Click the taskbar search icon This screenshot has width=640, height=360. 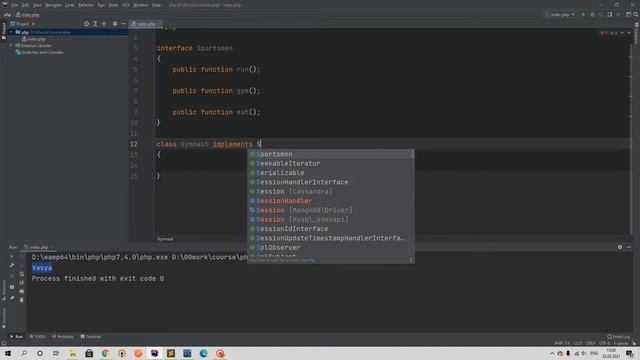pyautogui.click(x=24, y=353)
